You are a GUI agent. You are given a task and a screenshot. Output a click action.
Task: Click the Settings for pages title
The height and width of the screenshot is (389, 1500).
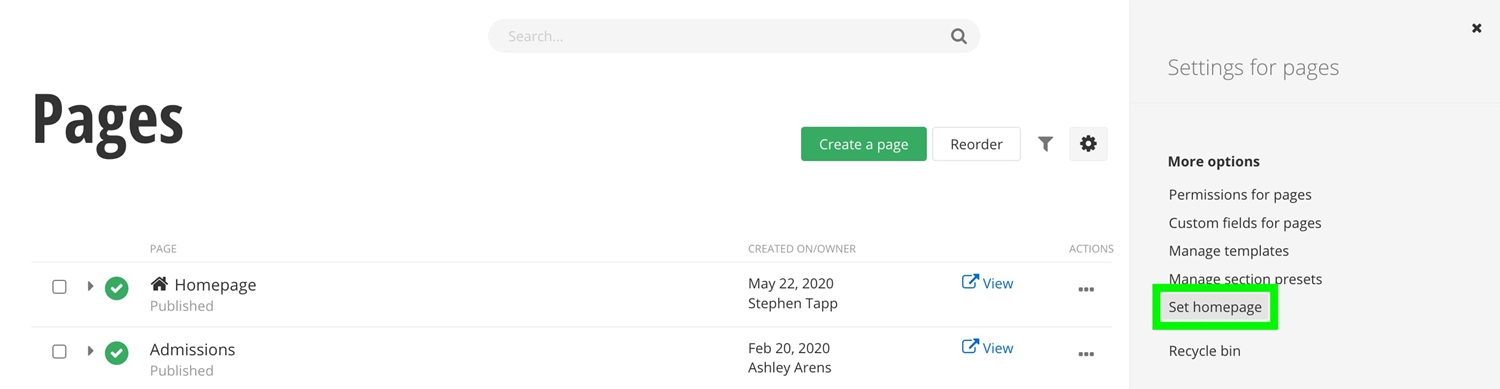tap(1253, 67)
